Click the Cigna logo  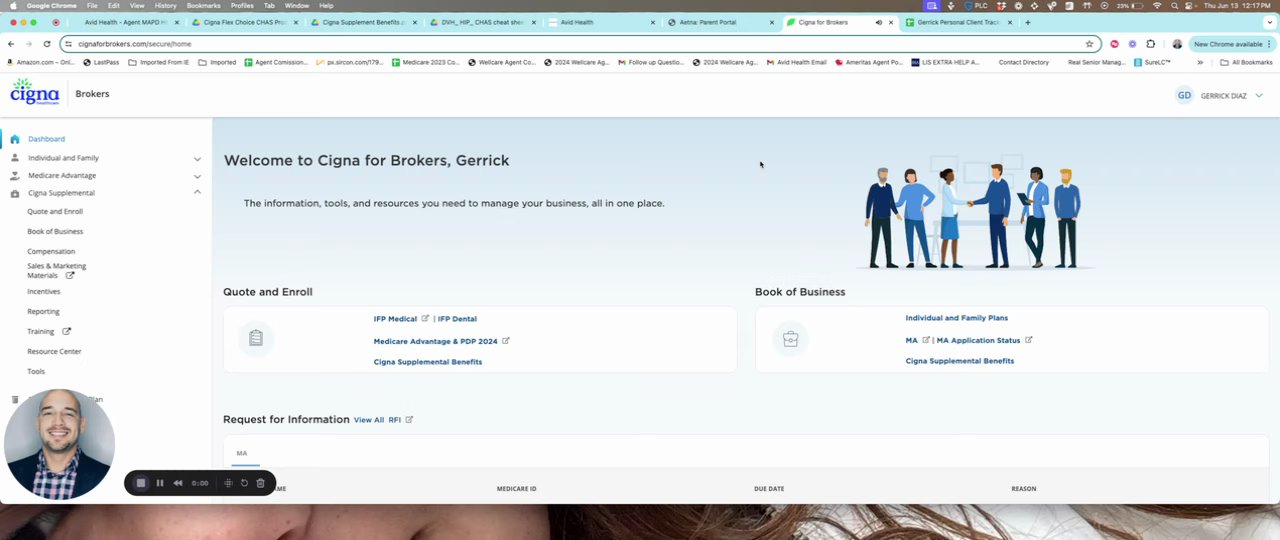point(35,92)
